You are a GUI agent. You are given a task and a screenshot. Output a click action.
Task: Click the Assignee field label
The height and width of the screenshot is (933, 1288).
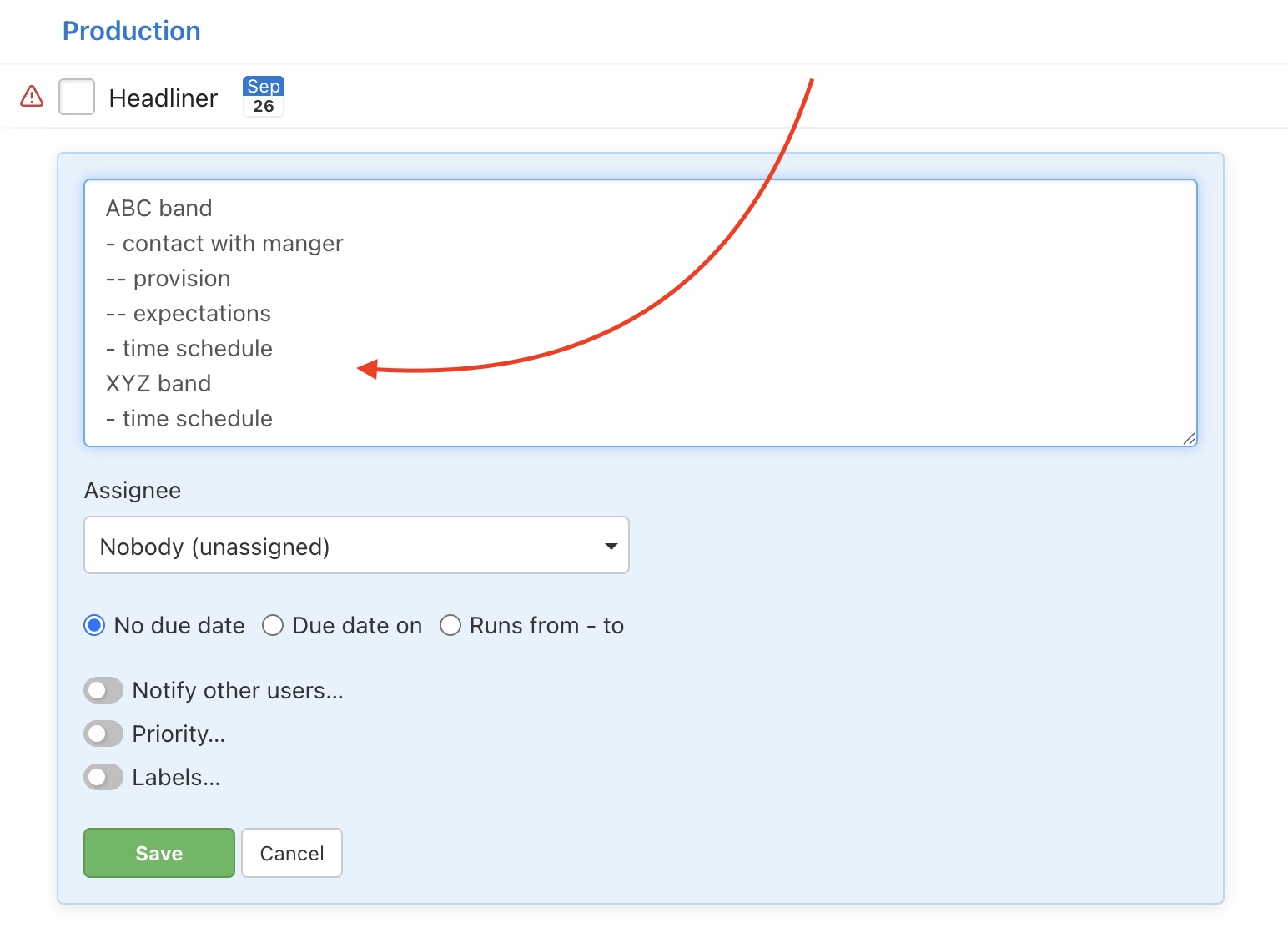133,490
